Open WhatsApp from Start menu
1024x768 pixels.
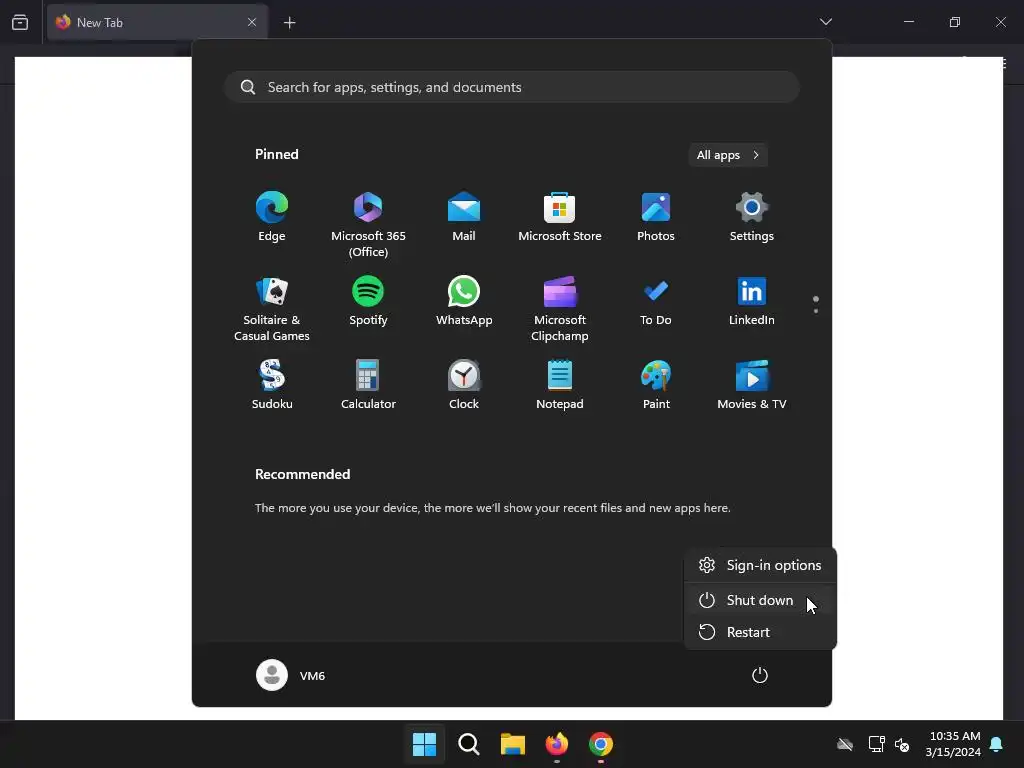pyautogui.click(x=464, y=302)
